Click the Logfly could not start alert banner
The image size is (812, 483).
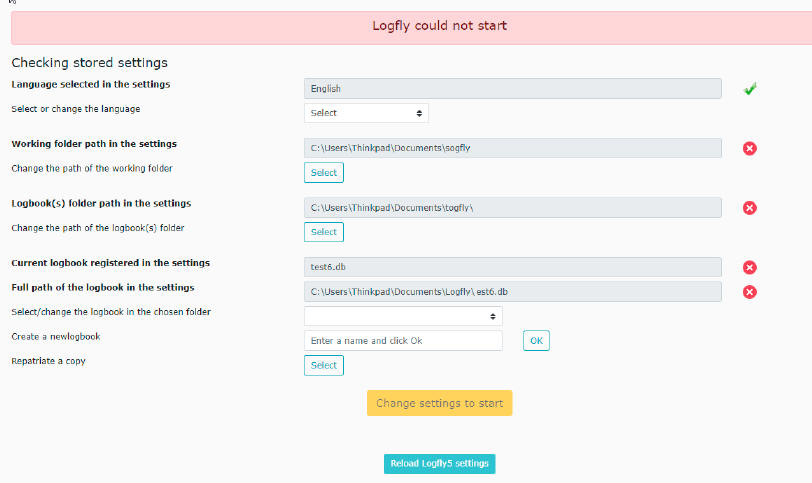[x=412, y=28]
